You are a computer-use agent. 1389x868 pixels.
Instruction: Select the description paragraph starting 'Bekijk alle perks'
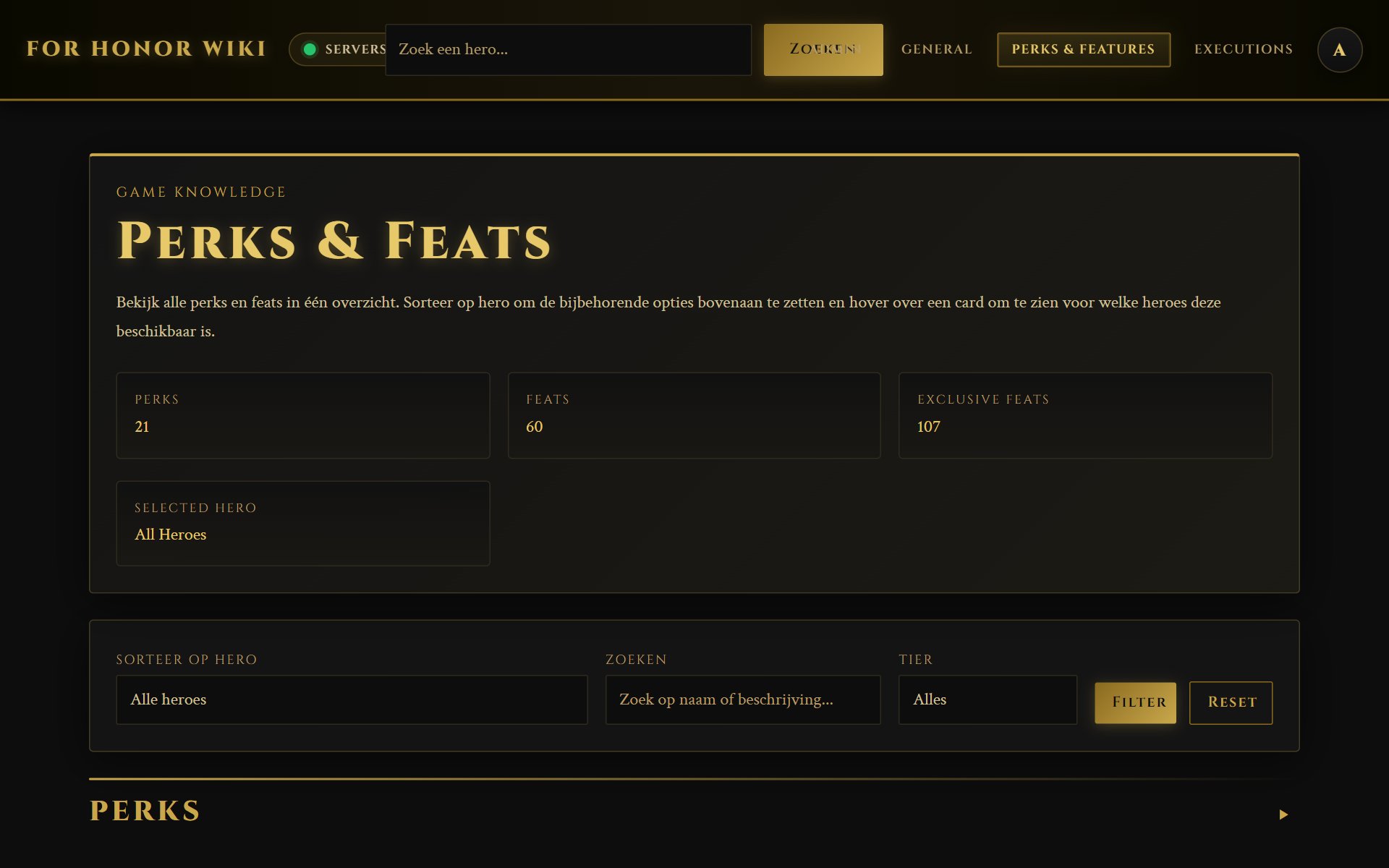668,316
